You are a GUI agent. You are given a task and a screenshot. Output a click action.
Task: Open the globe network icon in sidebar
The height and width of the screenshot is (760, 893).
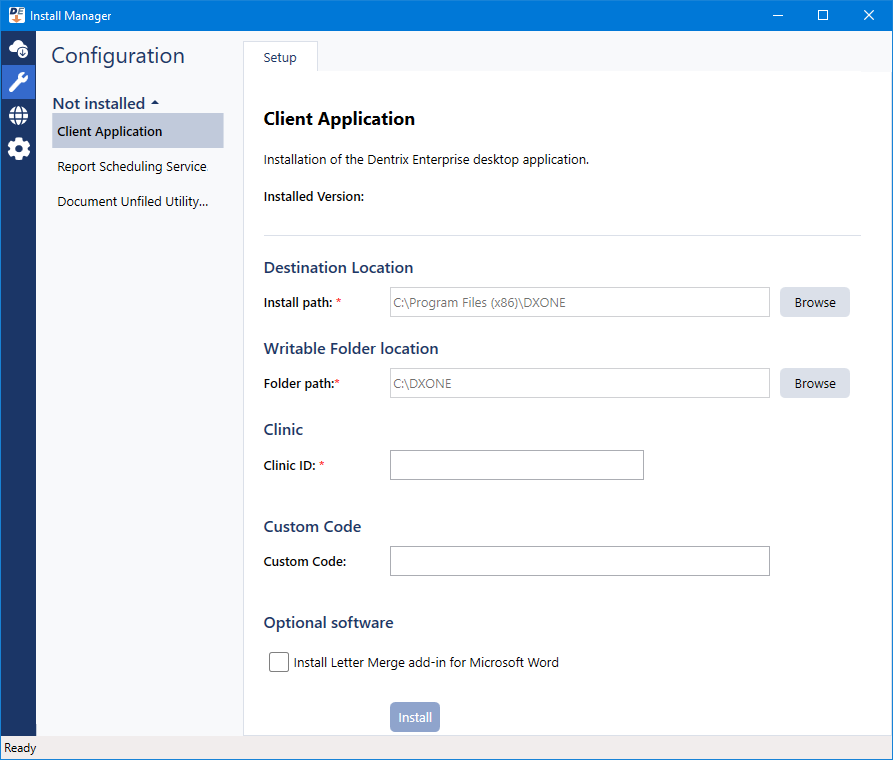pos(18,115)
